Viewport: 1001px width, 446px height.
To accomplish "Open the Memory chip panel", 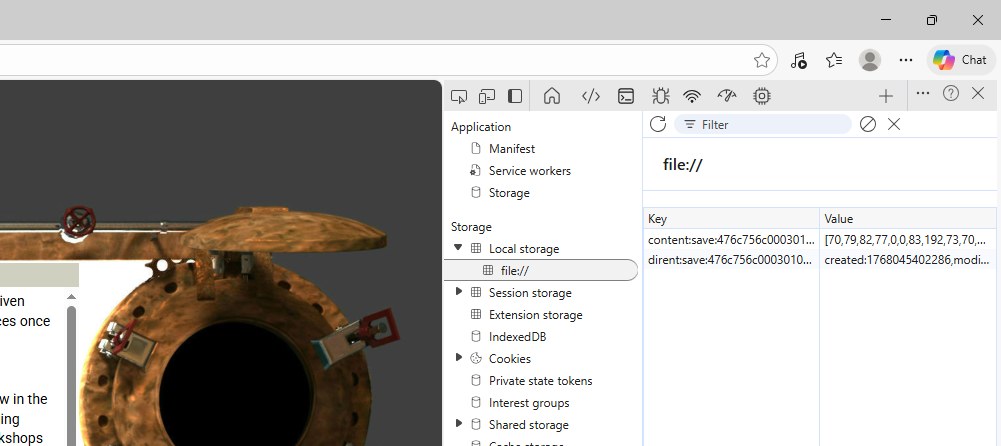I will tap(762, 96).
